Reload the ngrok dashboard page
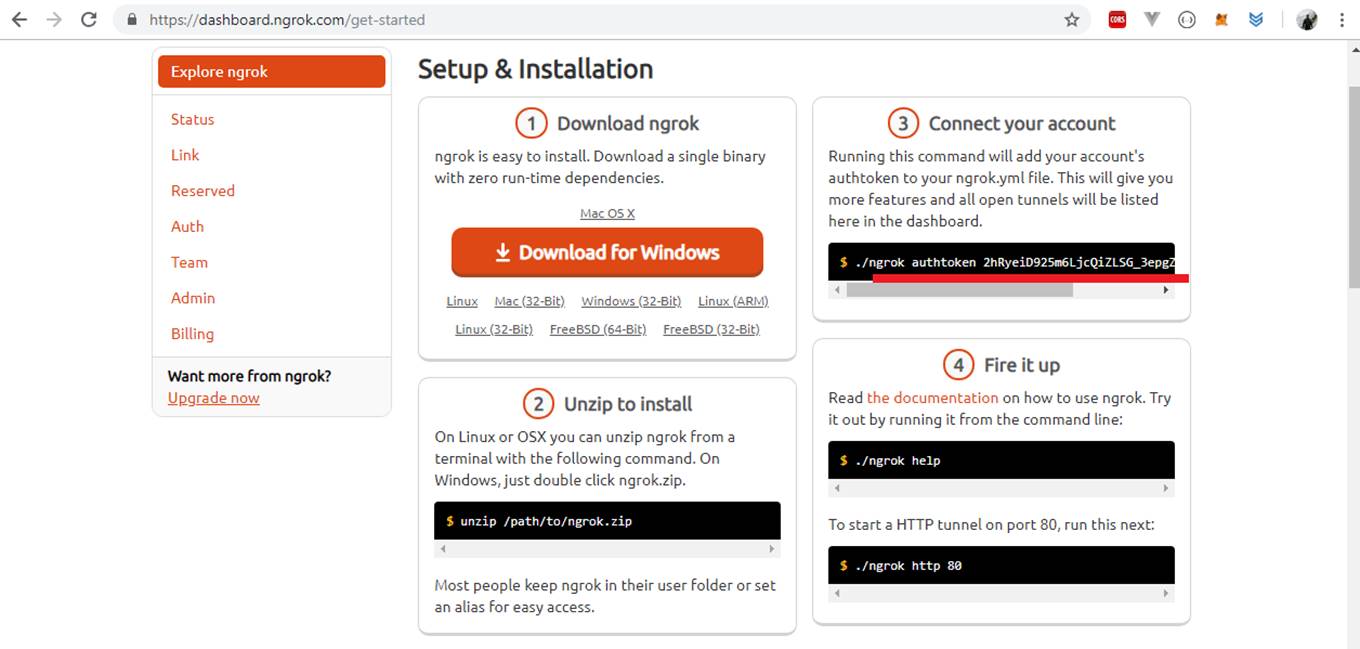Screen dimensions: 1360x649 (x=89, y=19)
